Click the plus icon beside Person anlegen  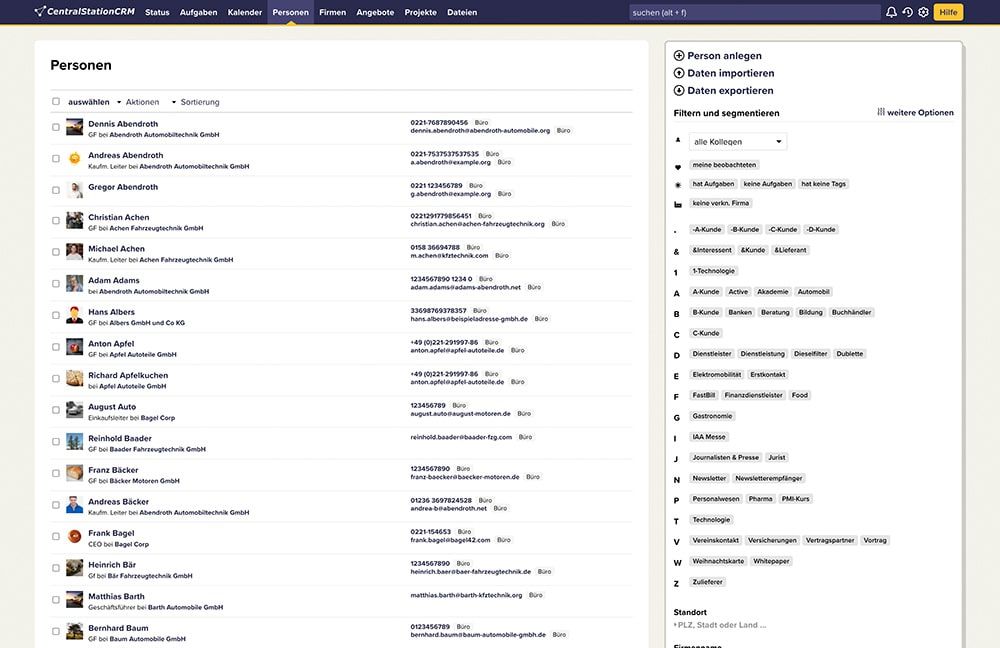(679, 56)
